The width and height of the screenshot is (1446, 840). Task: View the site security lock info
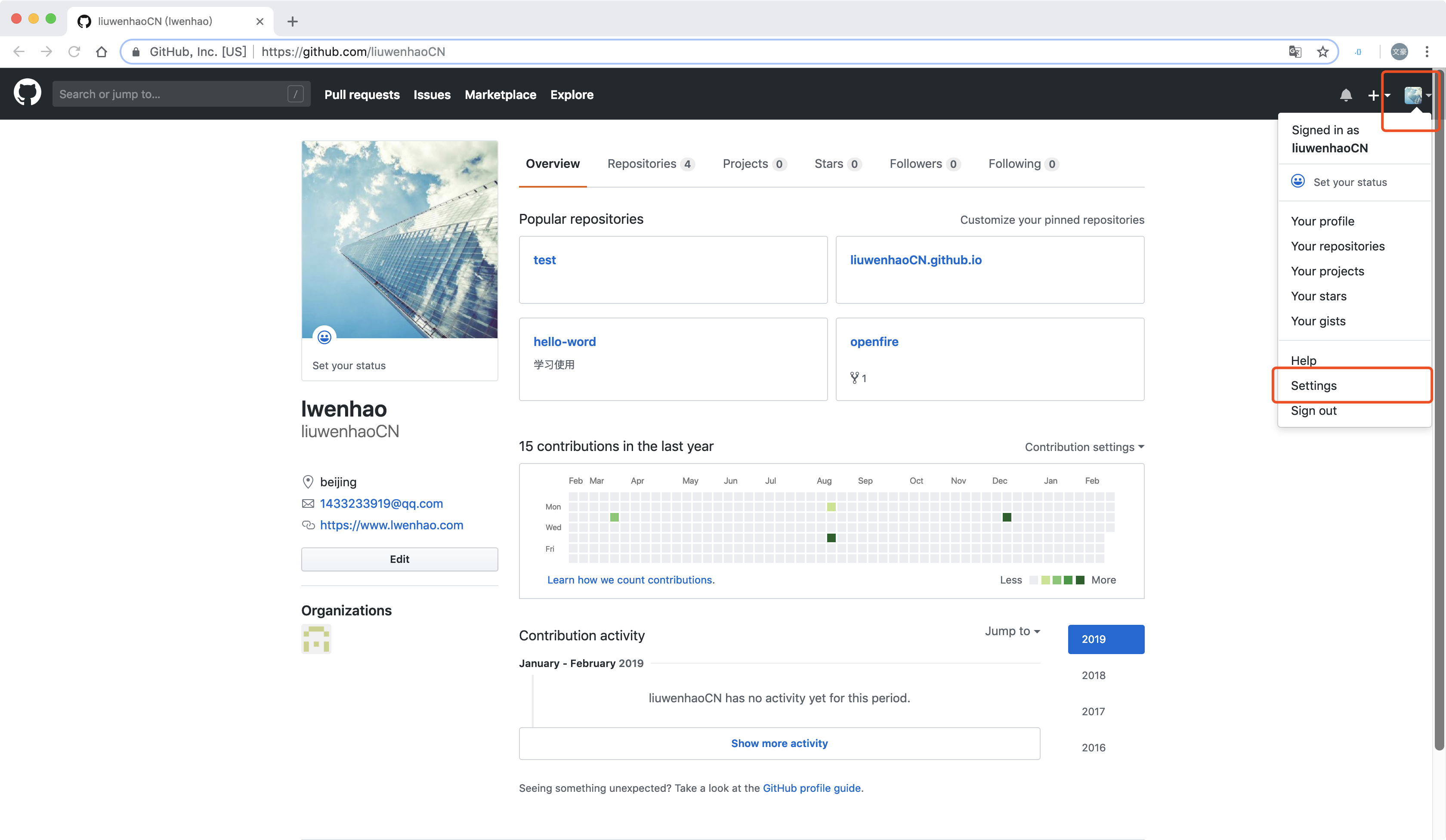pos(136,52)
